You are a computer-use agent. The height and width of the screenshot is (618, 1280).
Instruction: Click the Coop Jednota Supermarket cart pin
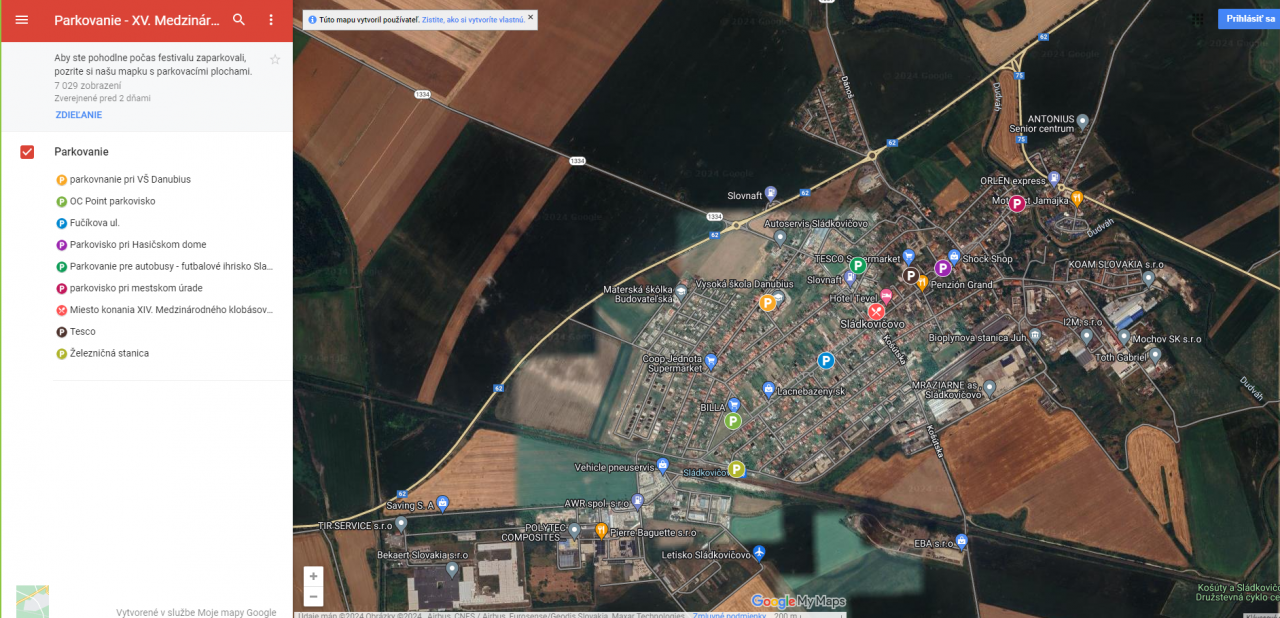click(711, 361)
